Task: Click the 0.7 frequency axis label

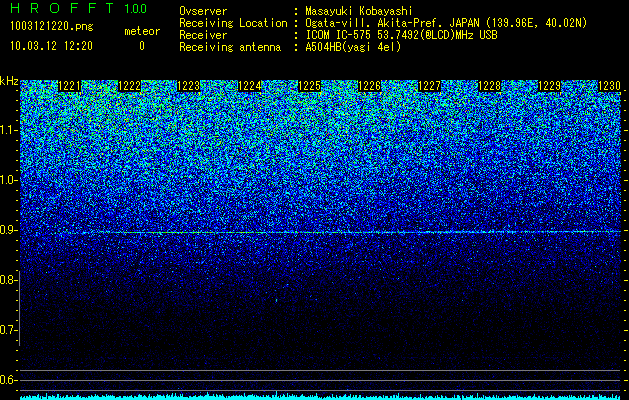Action: click(8, 330)
